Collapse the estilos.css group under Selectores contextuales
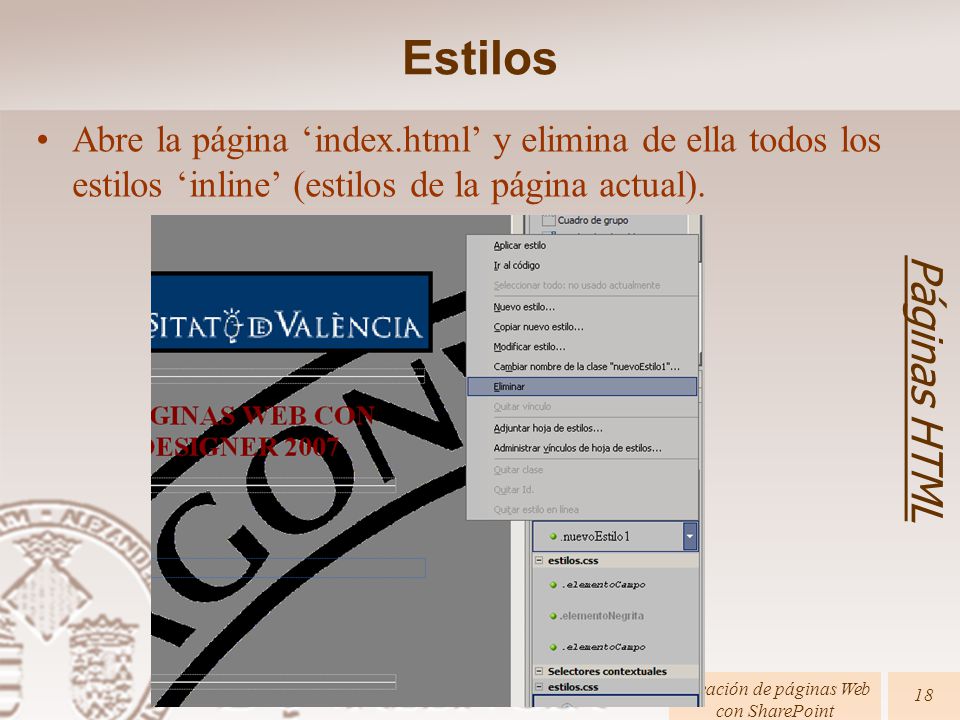Viewport: 960px width, 720px height. [x=539, y=687]
